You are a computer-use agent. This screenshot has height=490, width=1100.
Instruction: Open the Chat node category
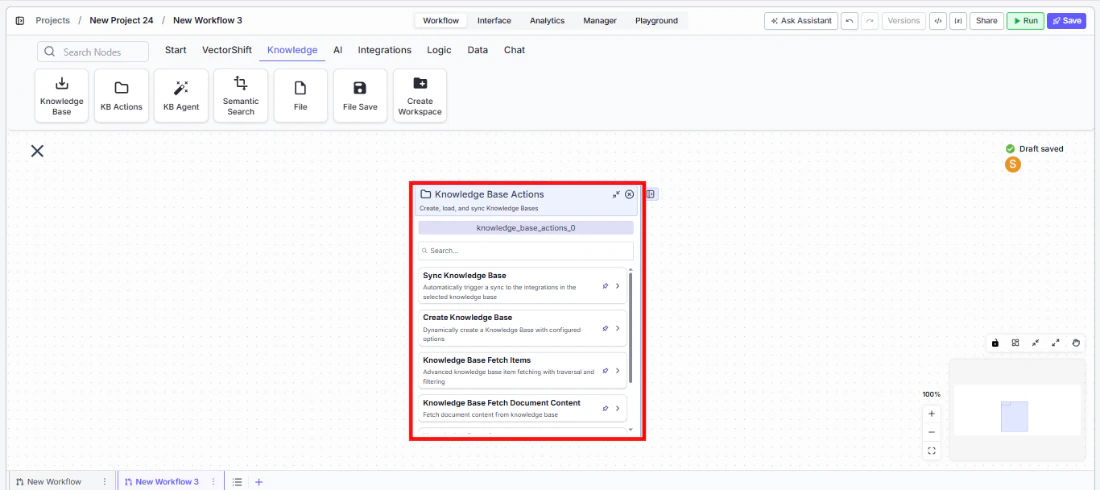pyautogui.click(x=514, y=50)
